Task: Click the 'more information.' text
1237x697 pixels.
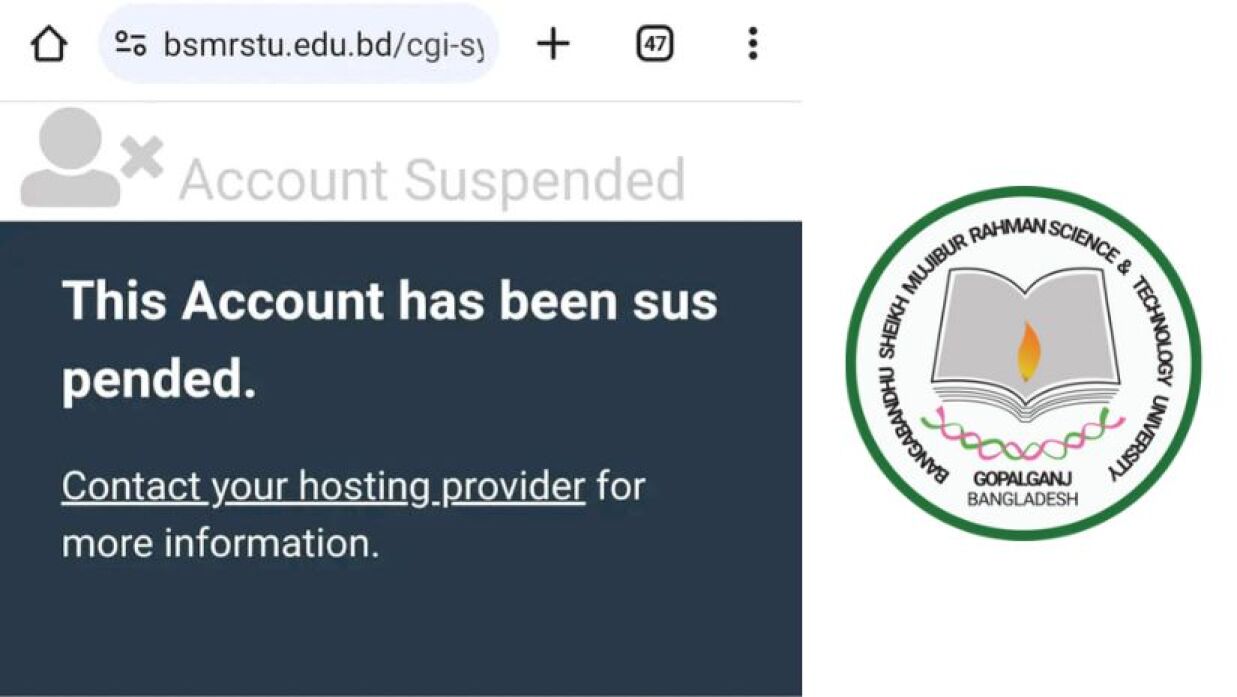Action: pos(221,544)
